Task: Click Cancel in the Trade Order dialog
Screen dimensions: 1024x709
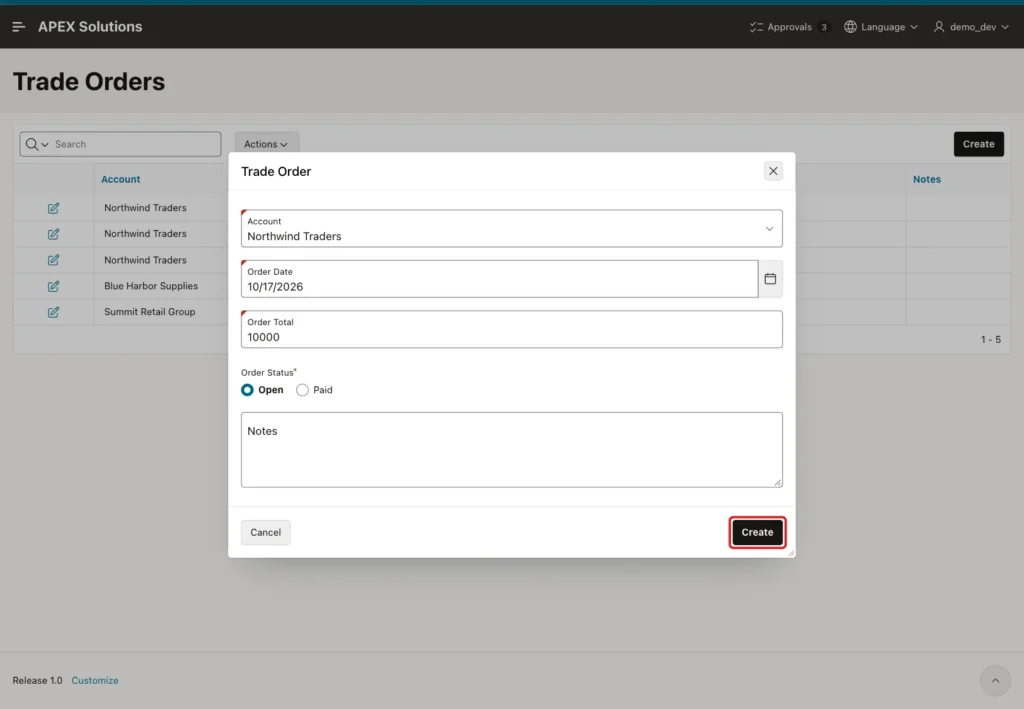Action: (x=265, y=533)
